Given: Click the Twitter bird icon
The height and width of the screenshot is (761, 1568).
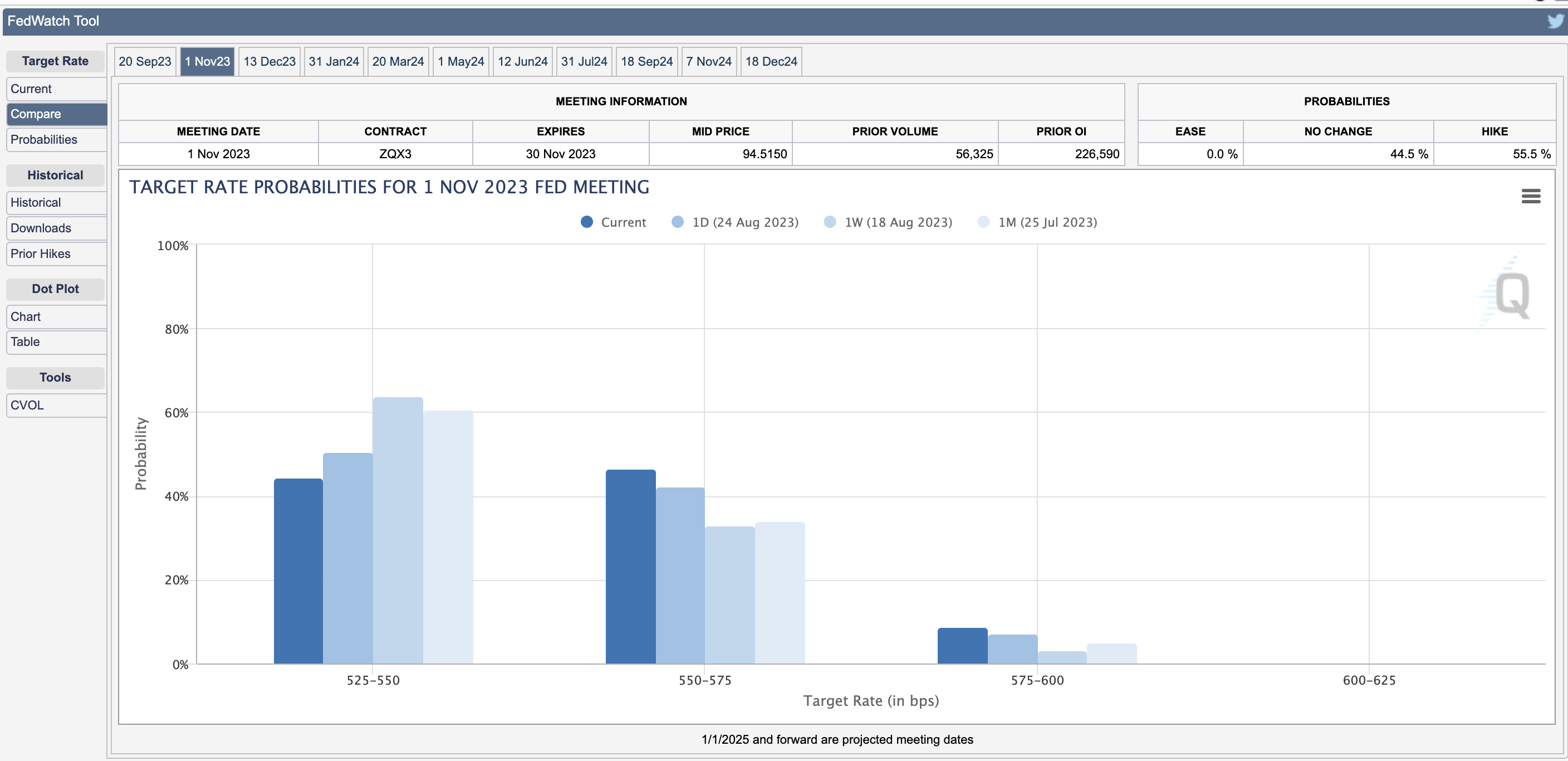Looking at the screenshot, I should (1555, 21).
